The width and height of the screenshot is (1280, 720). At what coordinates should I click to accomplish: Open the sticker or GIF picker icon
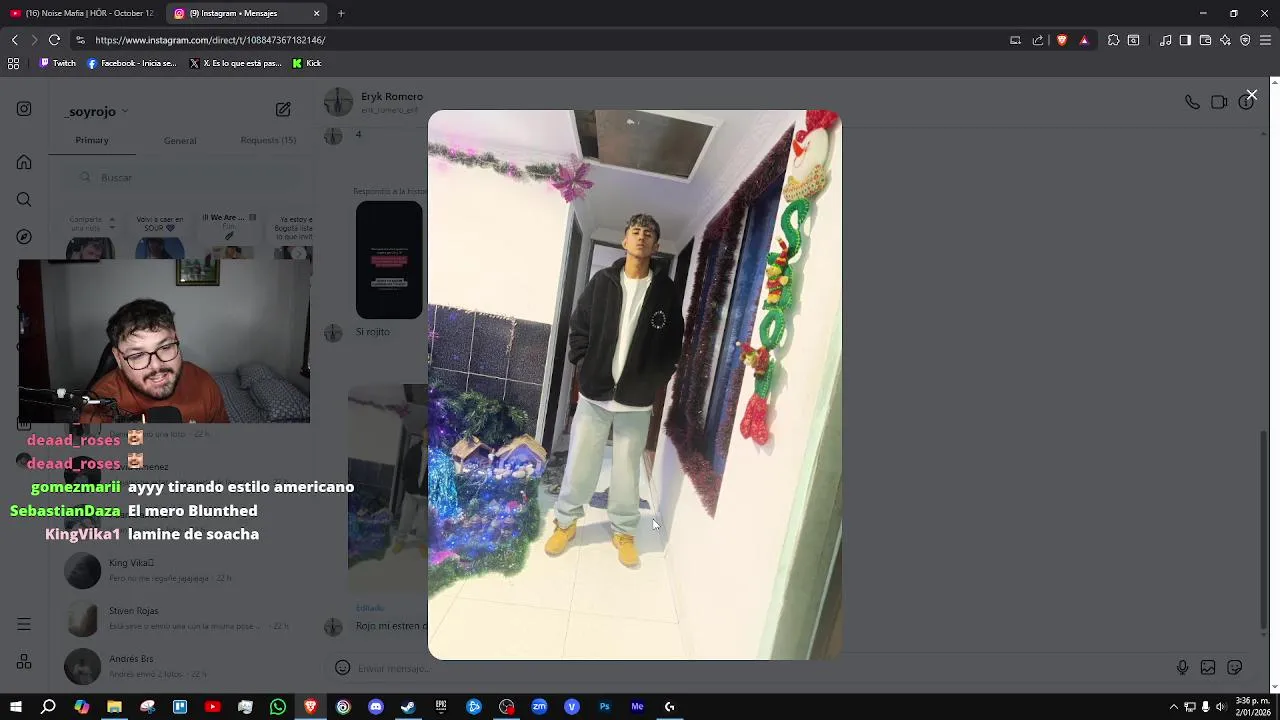point(1235,668)
